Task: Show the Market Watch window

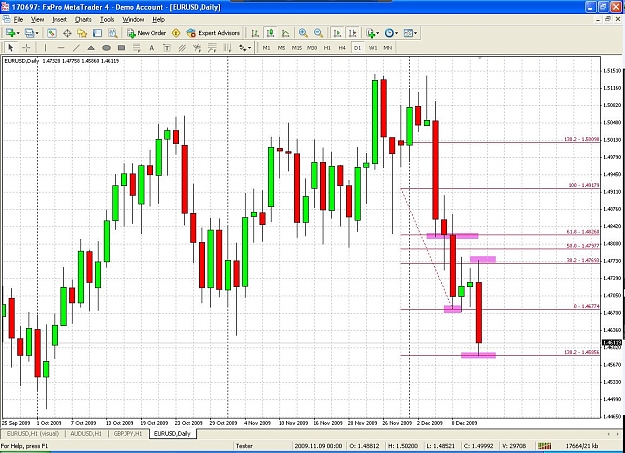Action: pyautogui.click(x=51, y=33)
